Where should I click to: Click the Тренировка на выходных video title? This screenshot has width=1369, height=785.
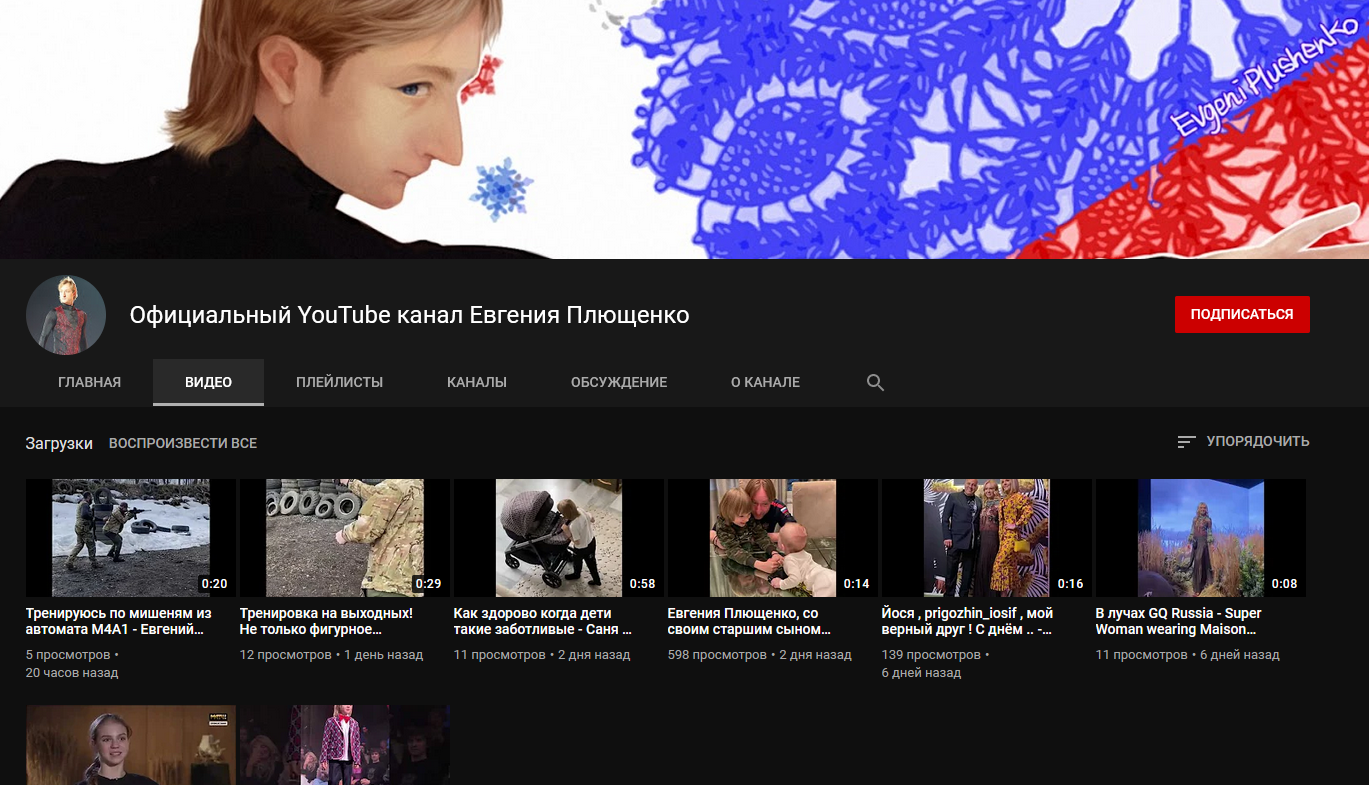tap(326, 621)
